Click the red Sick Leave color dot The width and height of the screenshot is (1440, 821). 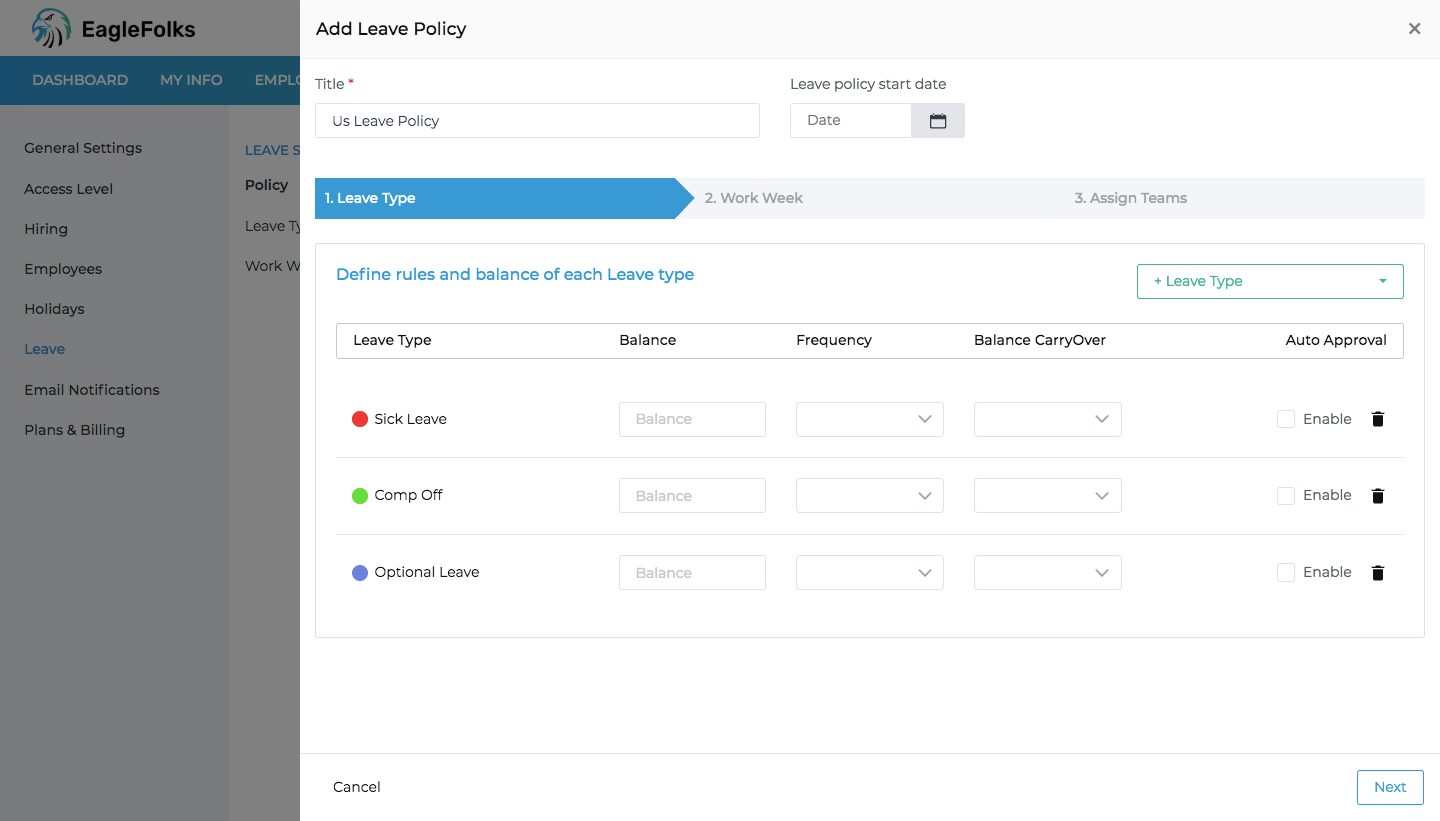(x=360, y=419)
